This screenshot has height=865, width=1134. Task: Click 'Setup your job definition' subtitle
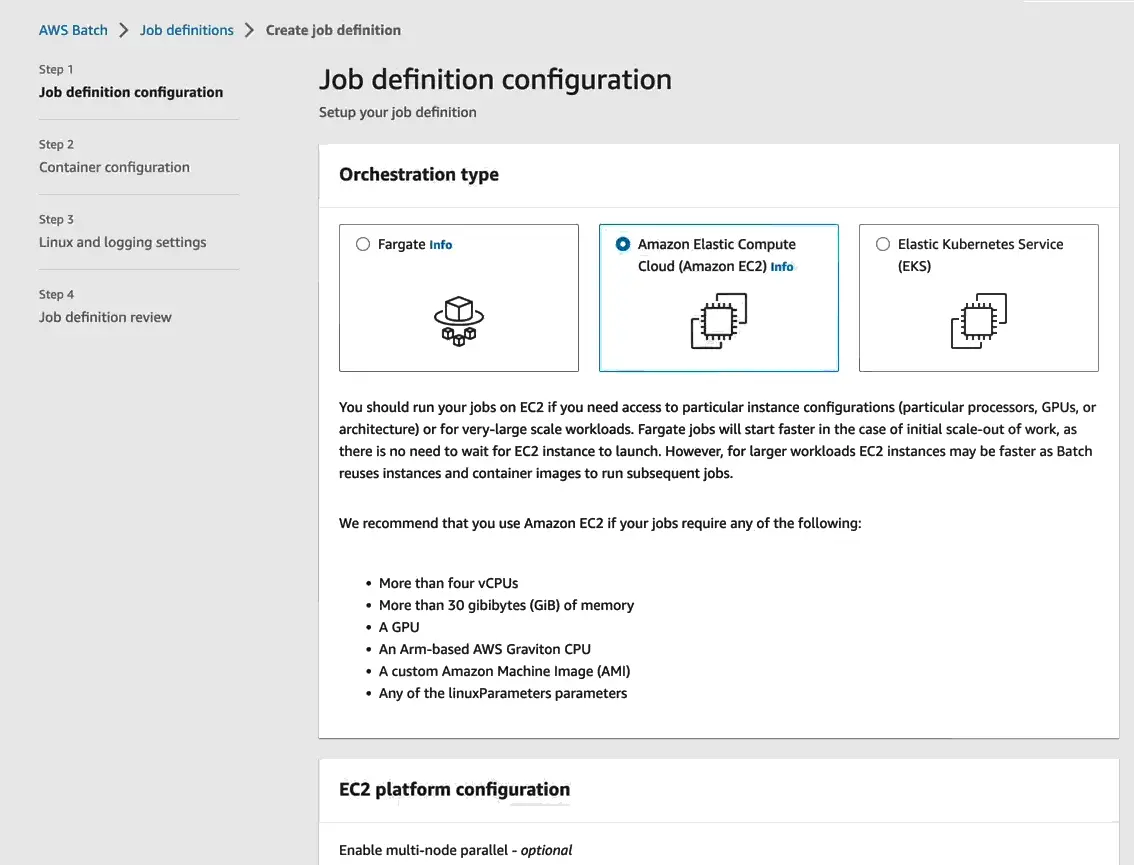398,112
